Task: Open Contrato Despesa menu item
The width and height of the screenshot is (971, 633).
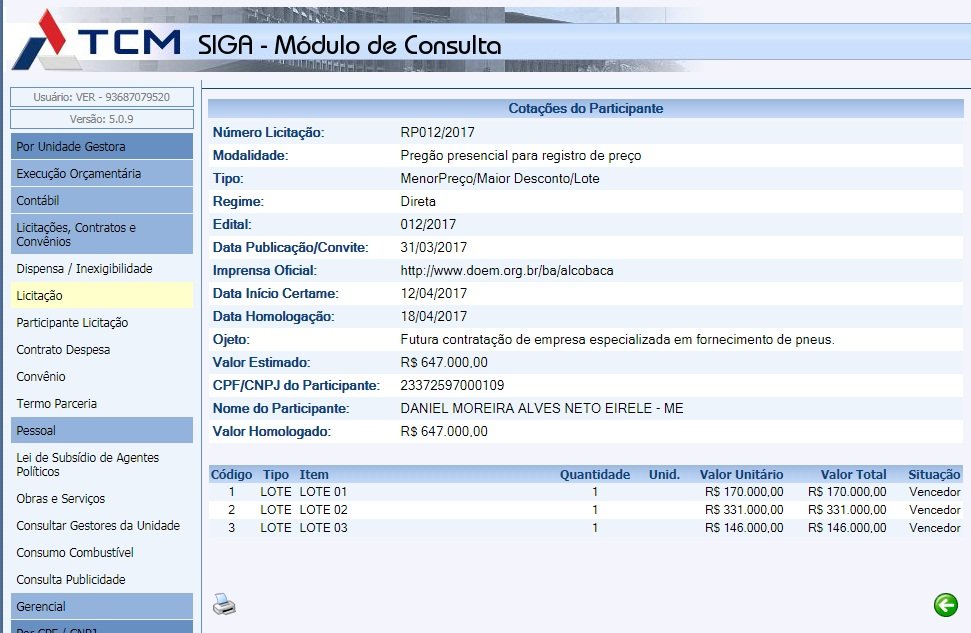Action: [63, 350]
